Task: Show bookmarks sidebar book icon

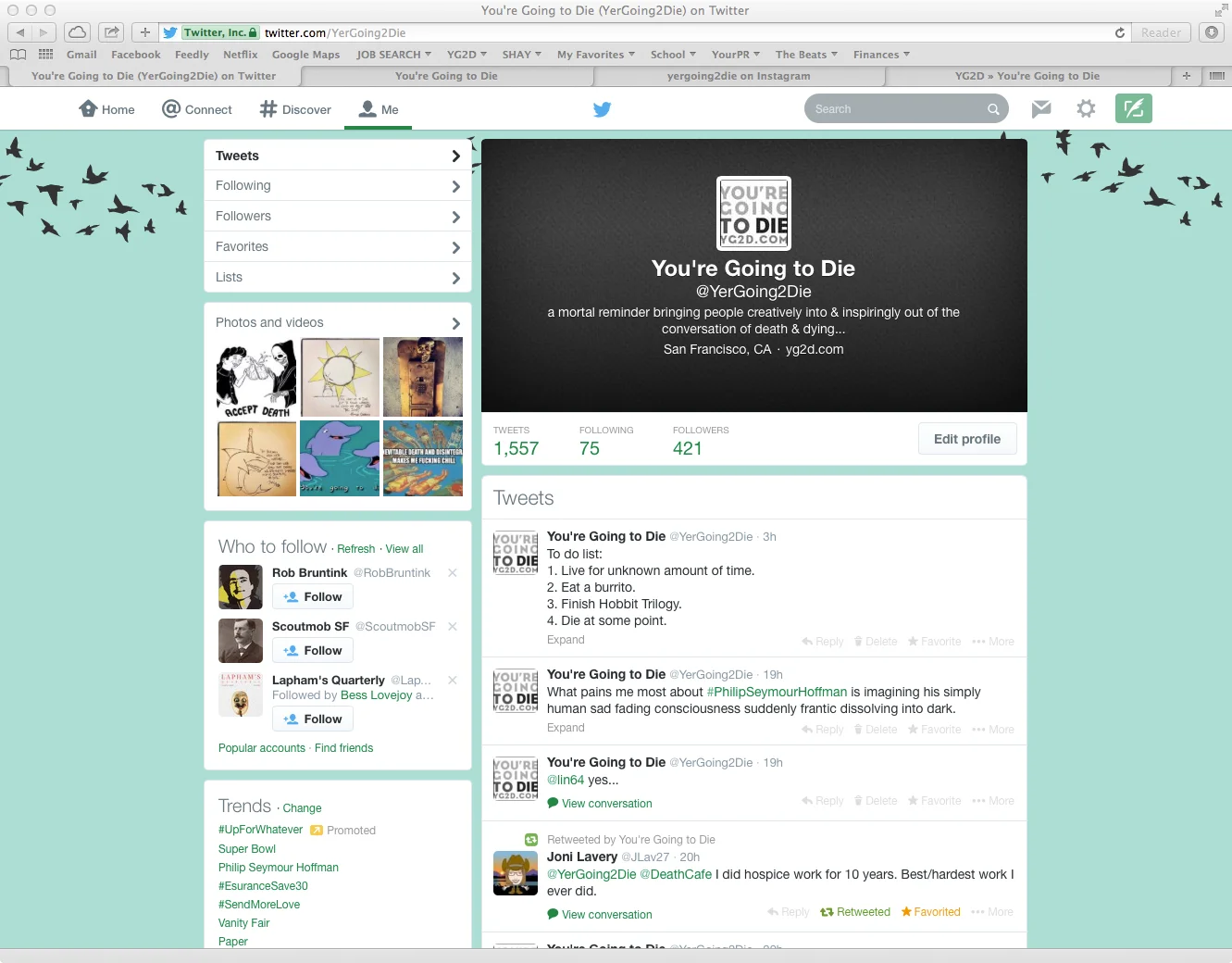Action: (x=18, y=55)
